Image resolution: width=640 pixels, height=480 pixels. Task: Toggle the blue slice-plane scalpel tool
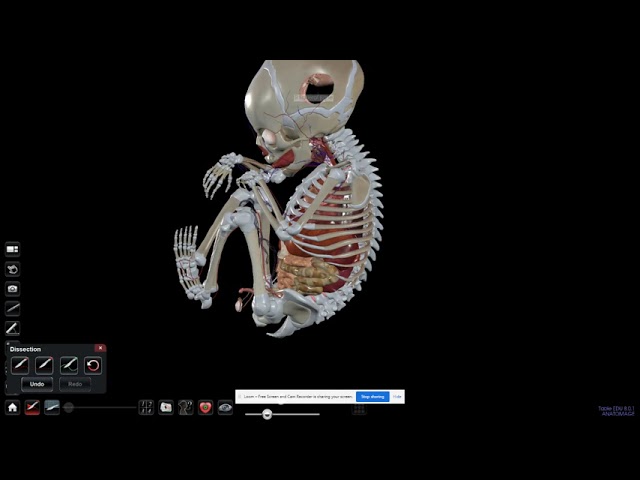52,407
